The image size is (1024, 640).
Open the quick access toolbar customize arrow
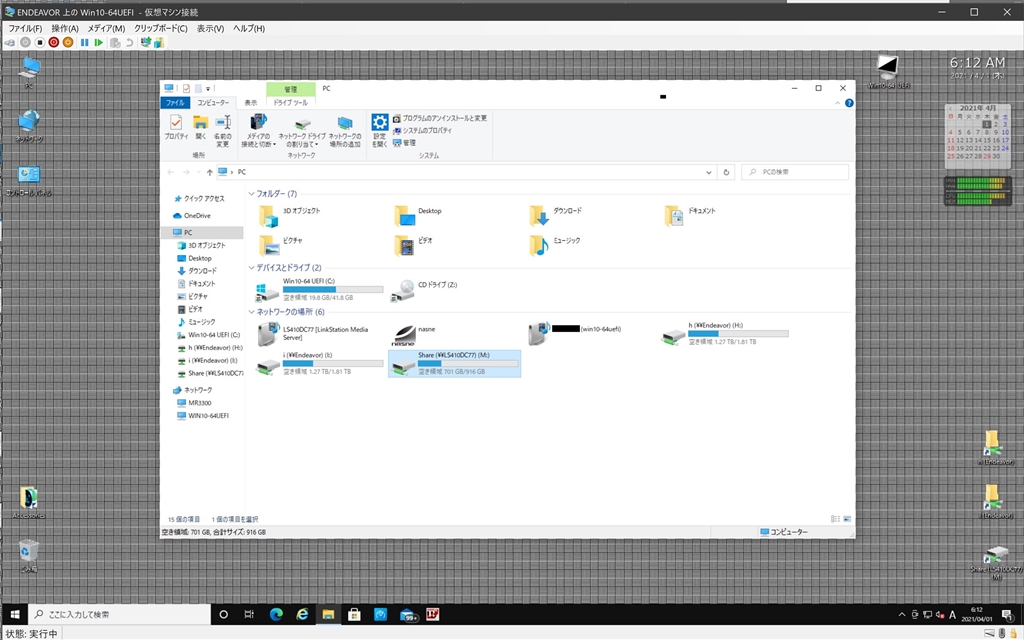(208, 88)
